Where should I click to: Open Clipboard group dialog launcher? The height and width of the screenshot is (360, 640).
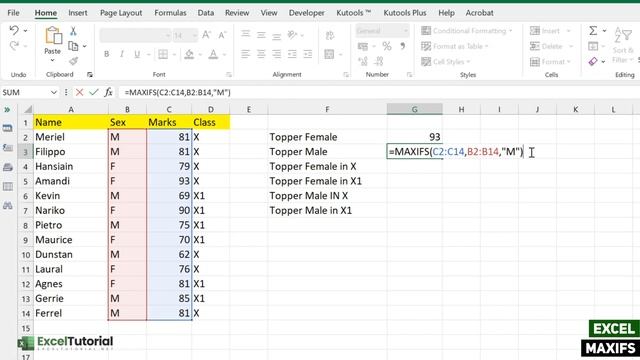[90, 75]
